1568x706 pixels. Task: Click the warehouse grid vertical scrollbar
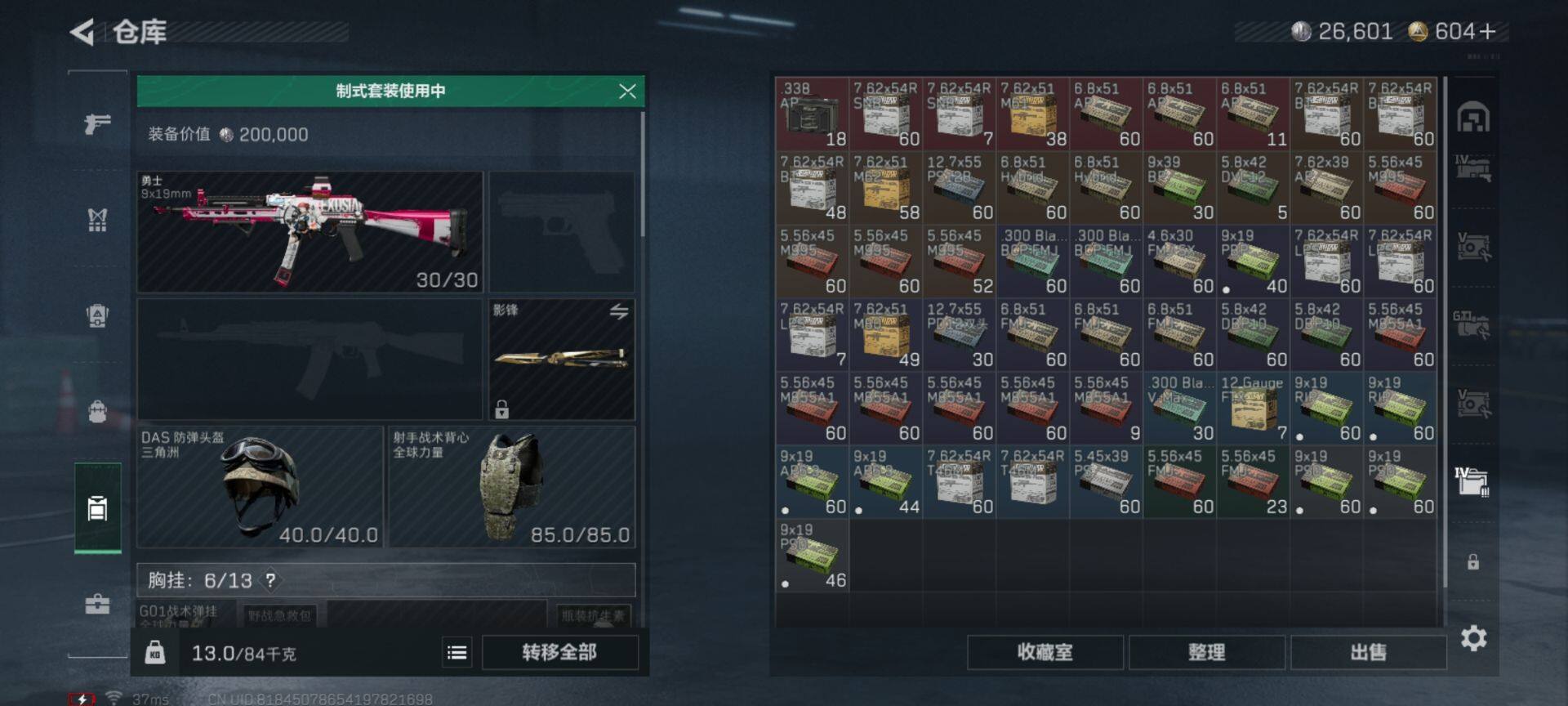[1445, 331]
